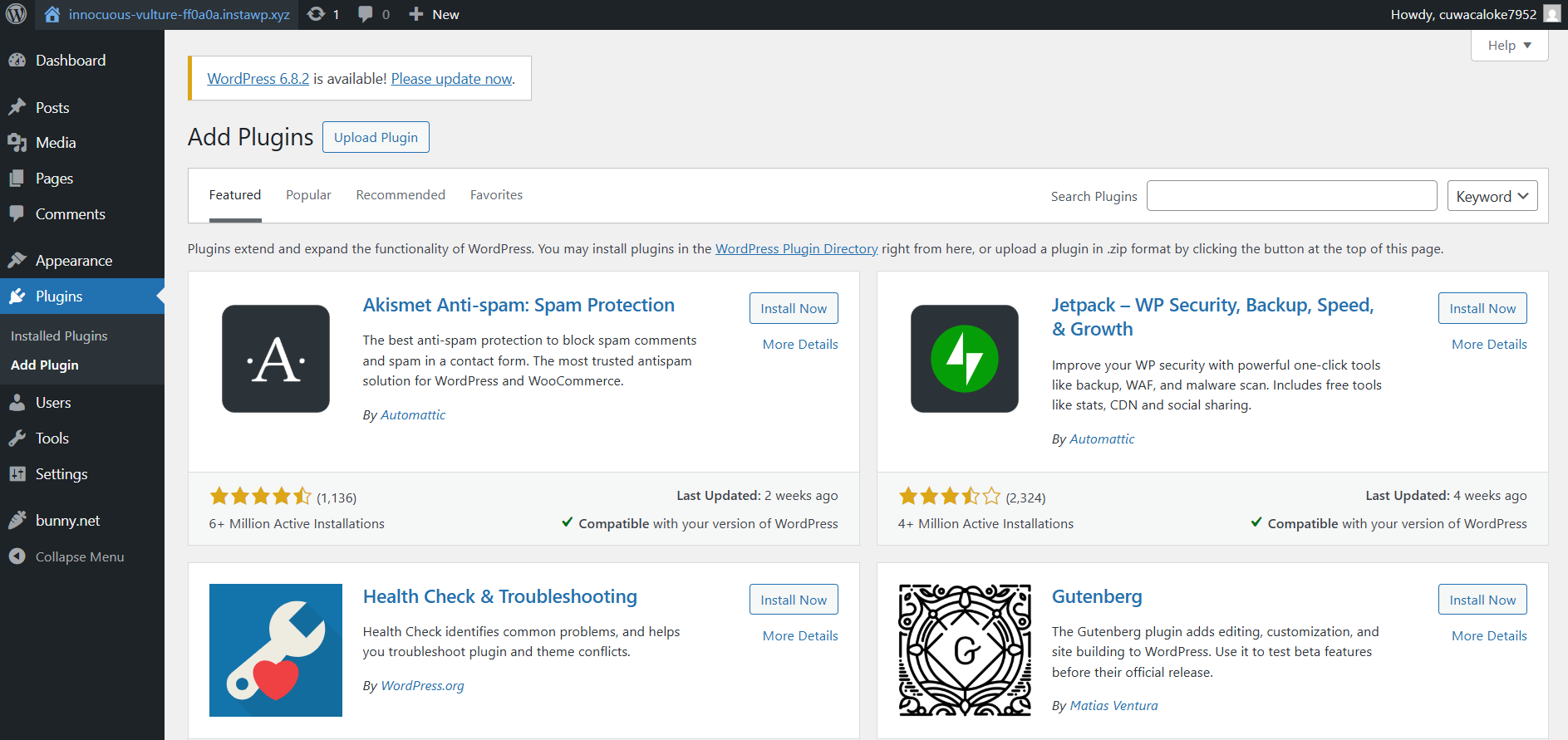Click the WordPress logo in admin bar

(x=17, y=14)
